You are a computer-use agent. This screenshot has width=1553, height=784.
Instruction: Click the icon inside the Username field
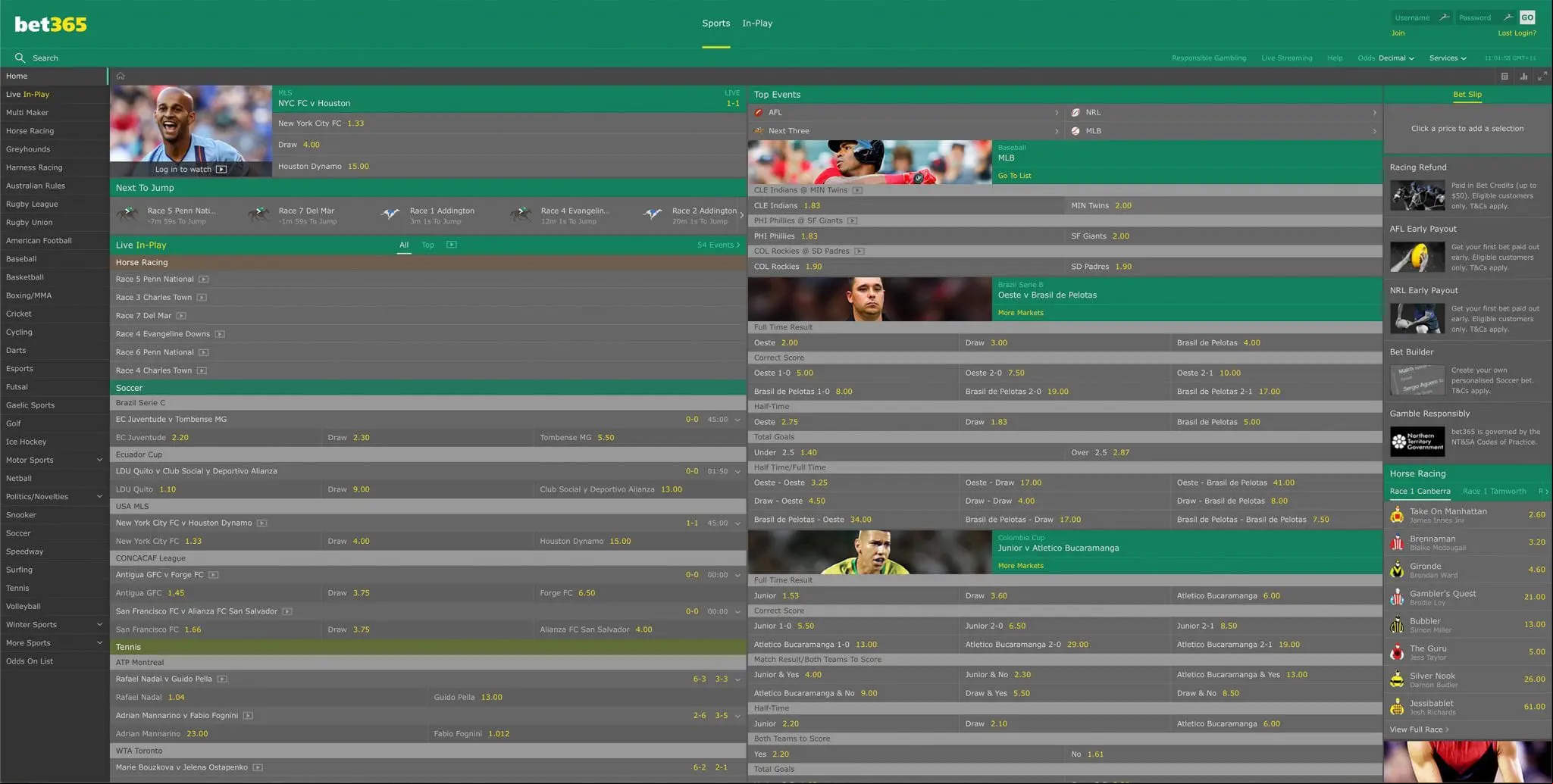(x=1444, y=17)
